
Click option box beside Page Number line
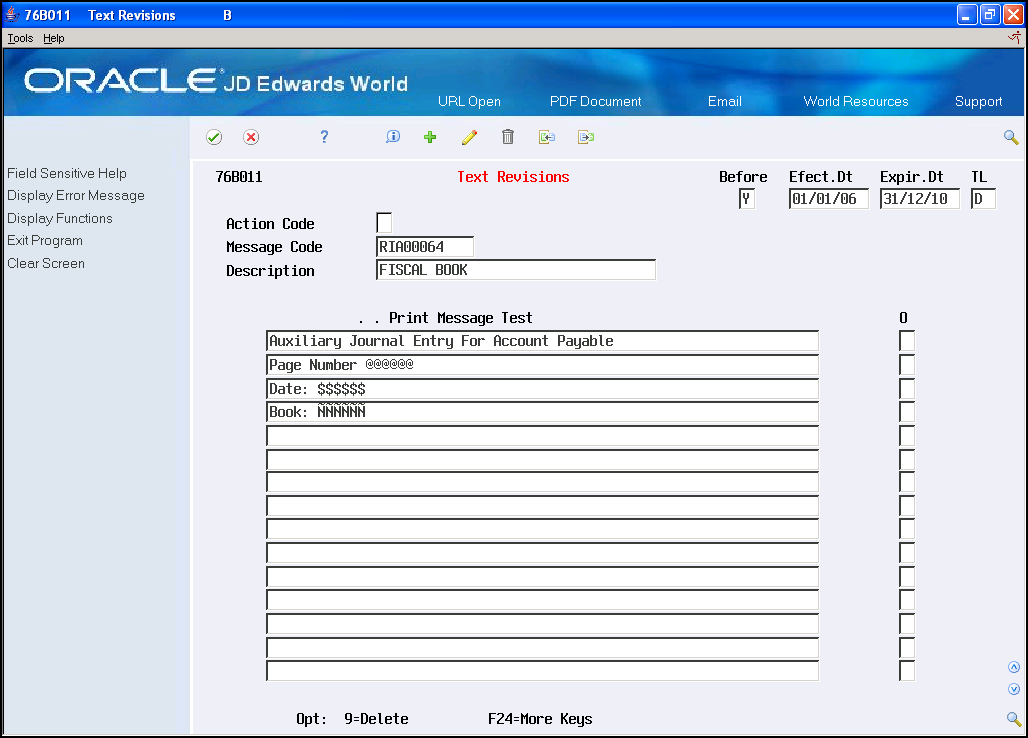click(x=907, y=364)
